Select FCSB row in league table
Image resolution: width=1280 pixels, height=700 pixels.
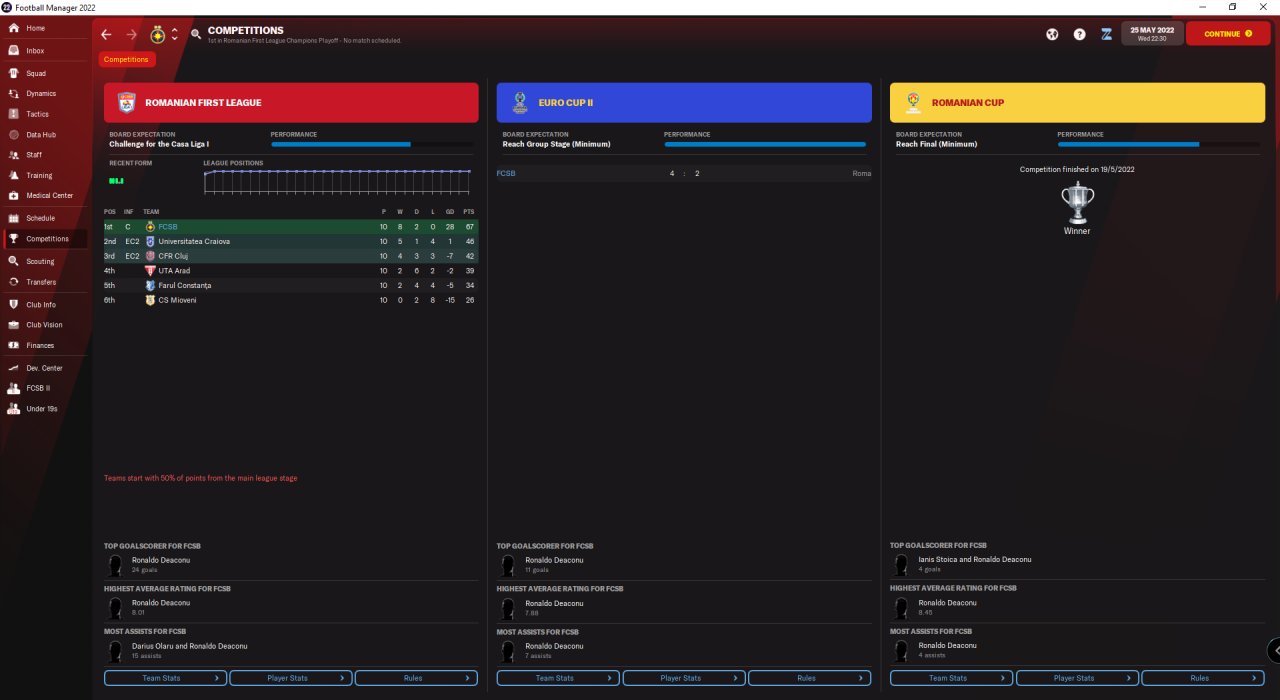point(291,227)
